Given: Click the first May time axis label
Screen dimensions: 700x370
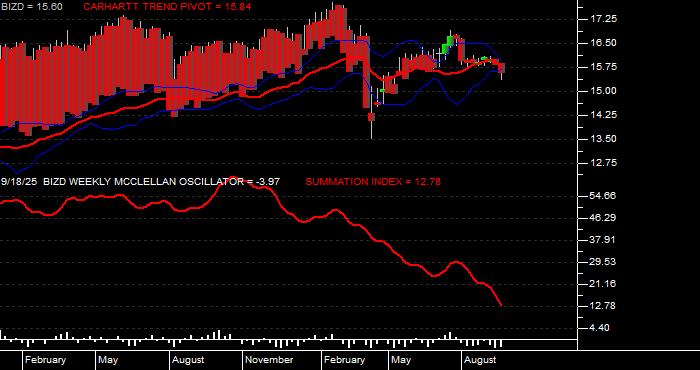Looking at the screenshot, I should (108, 360).
